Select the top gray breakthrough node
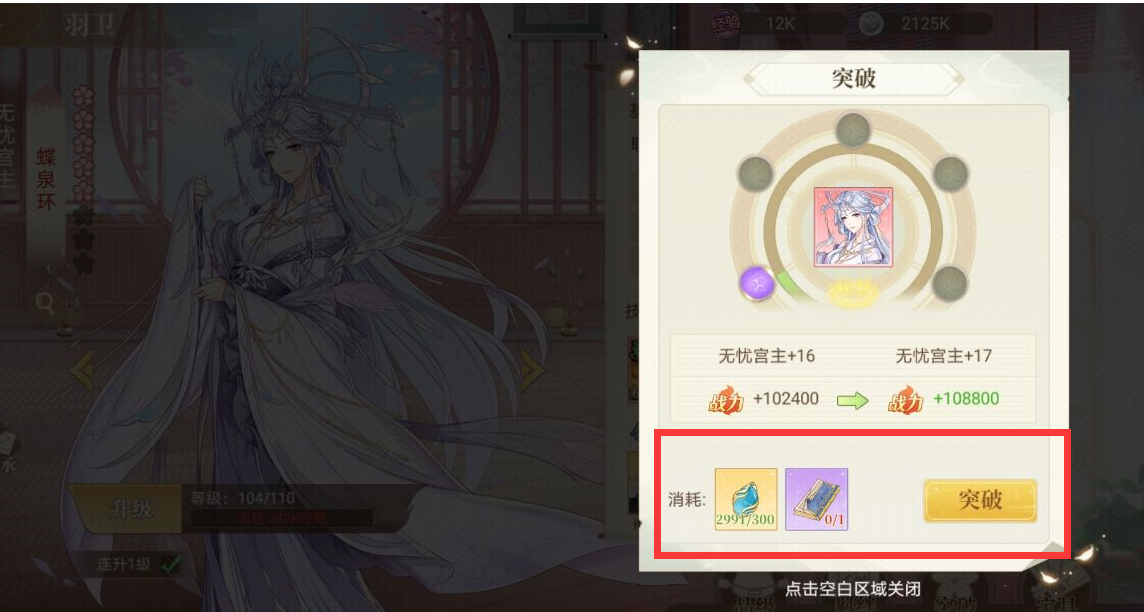Screen dimensions: 1144x612 (x=852, y=131)
